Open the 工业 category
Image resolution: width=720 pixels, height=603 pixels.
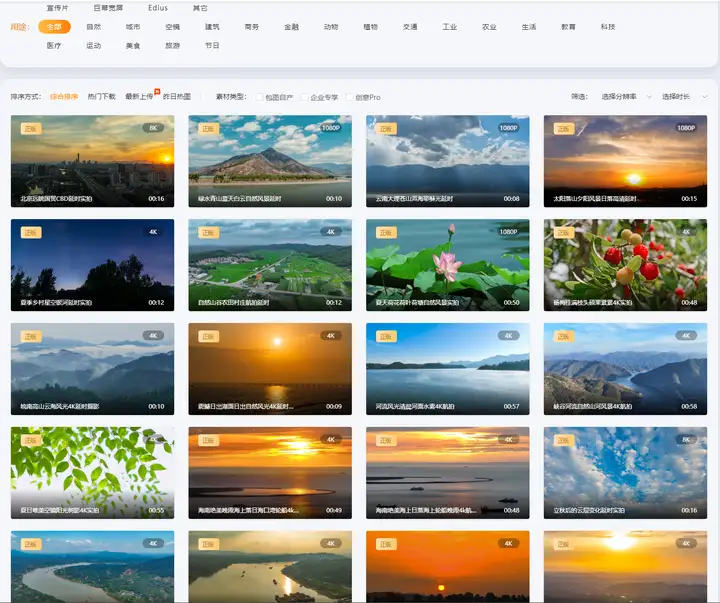point(450,27)
